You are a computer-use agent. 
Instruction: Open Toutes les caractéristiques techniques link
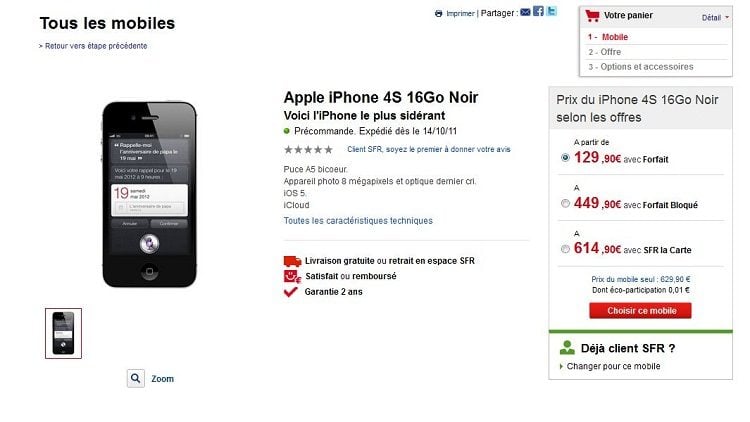click(x=358, y=221)
